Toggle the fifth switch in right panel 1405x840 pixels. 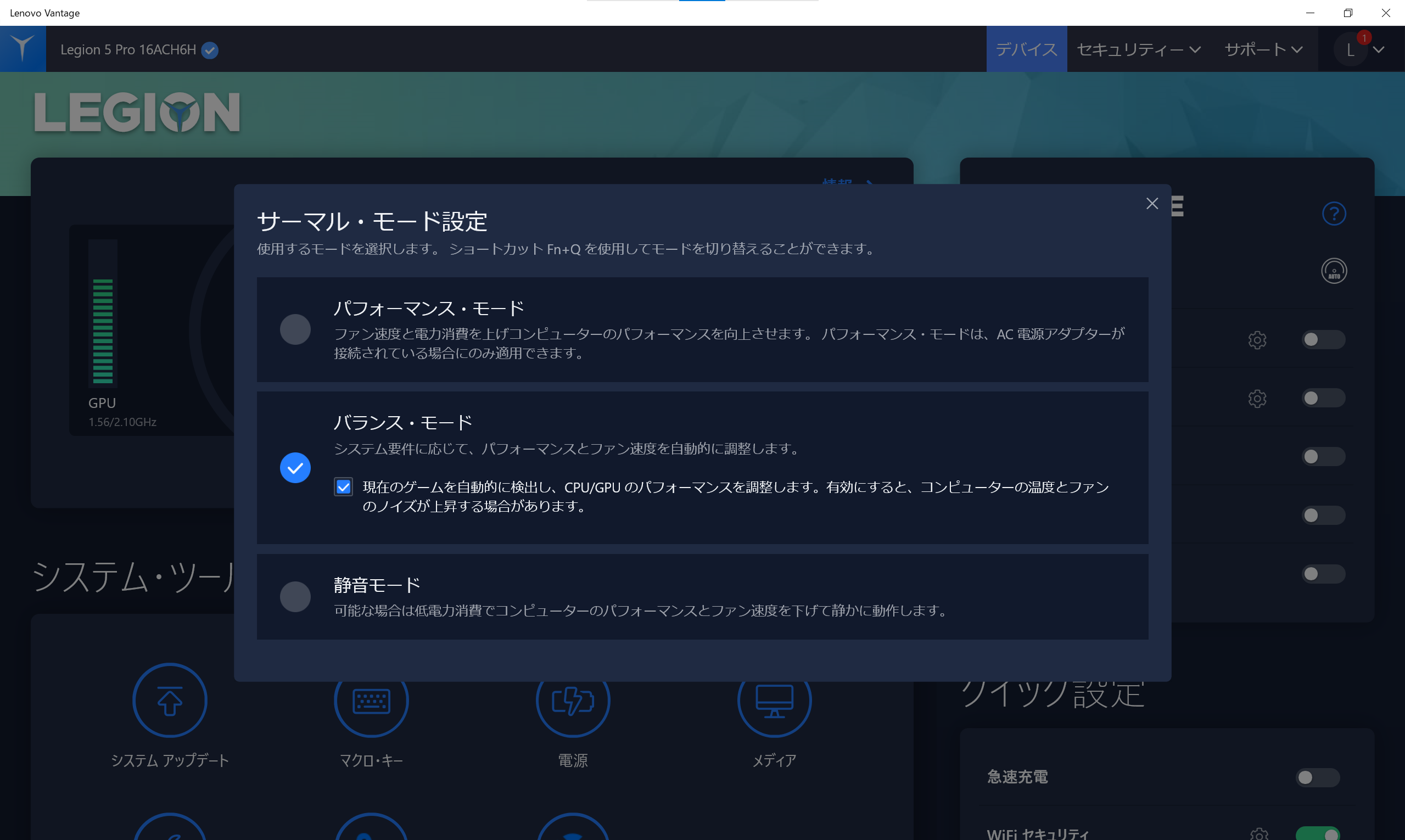click(1323, 574)
